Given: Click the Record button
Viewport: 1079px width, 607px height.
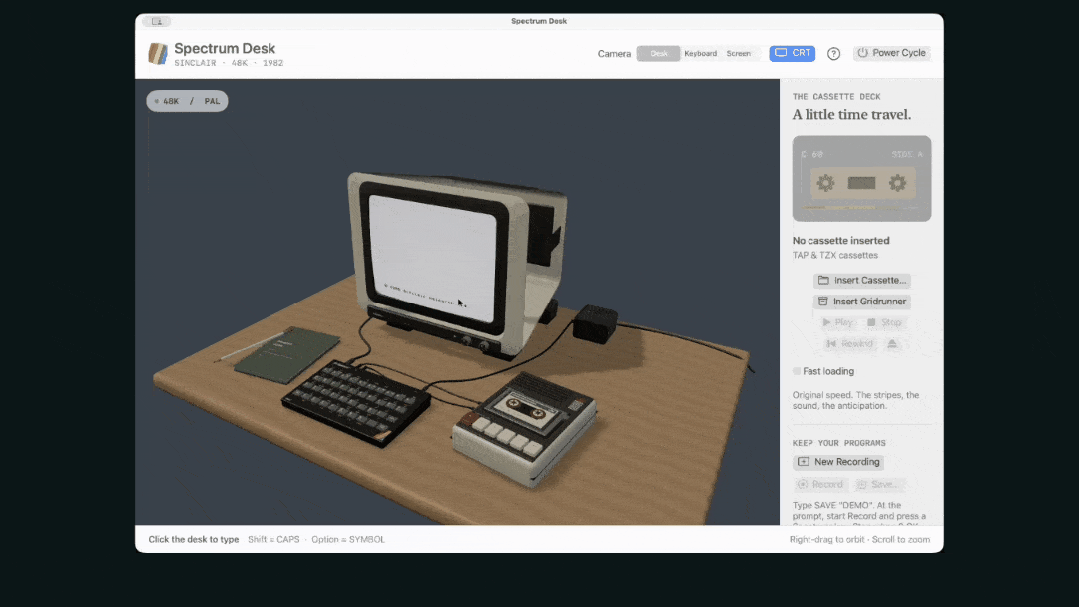Looking at the screenshot, I should point(820,484).
